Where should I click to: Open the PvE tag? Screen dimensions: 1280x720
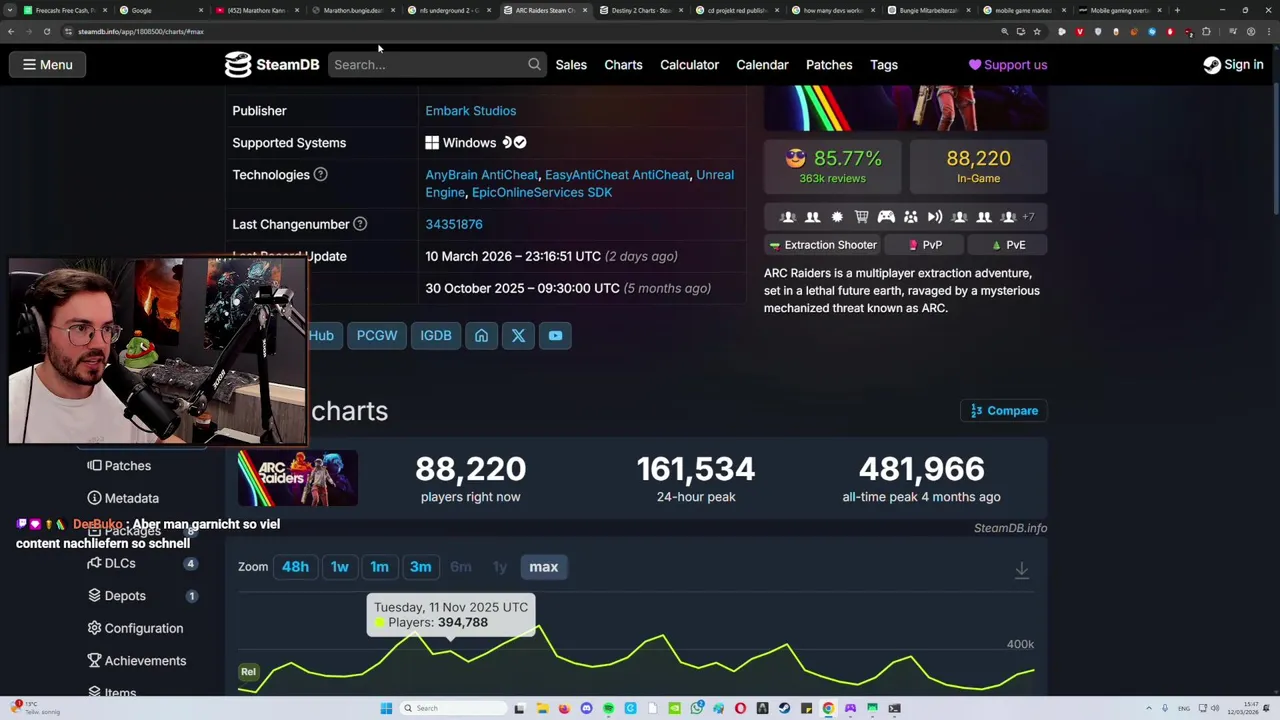(1009, 245)
